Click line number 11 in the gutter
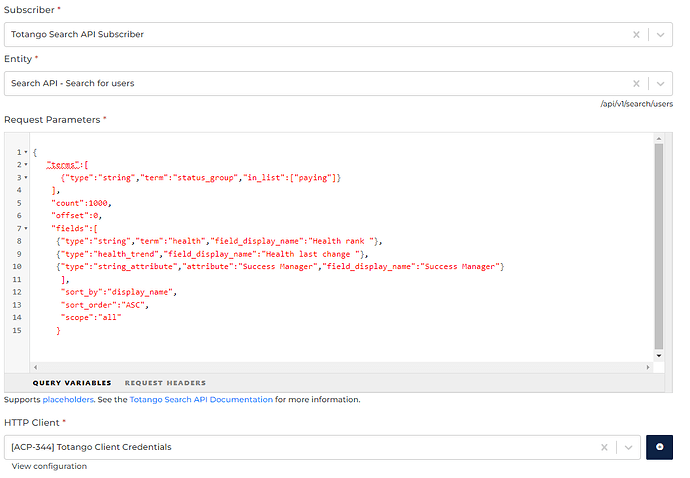 pos(17,279)
